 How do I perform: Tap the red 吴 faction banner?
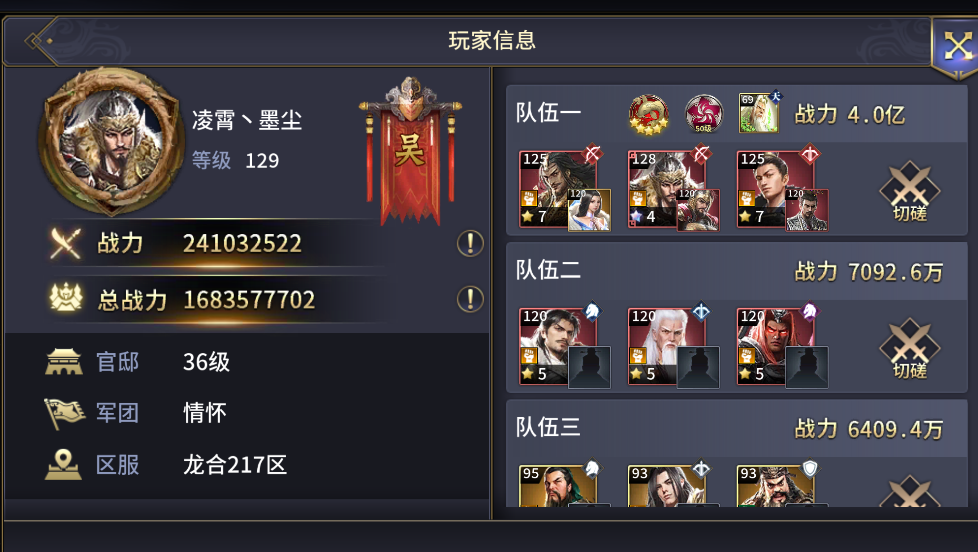pyautogui.click(x=410, y=153)
